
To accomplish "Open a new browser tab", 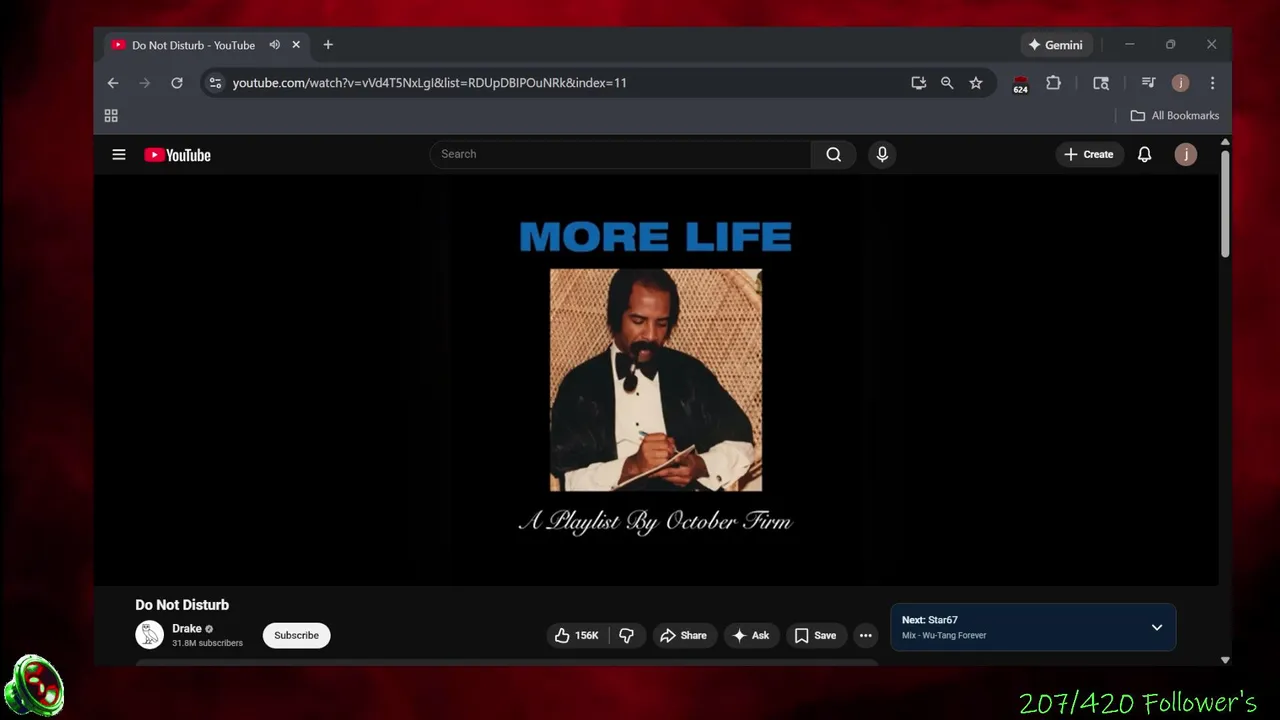I will click(x=328, y=45).
